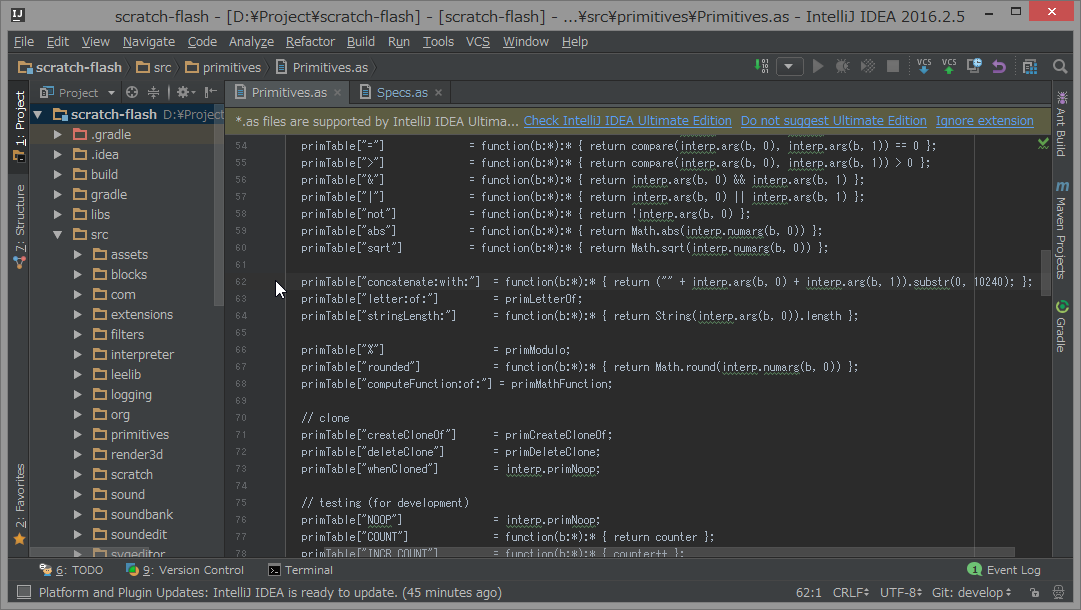Click Scroll from Source target icon
The height and width of the screenshot is (610, 1081).
click(x=132, y=92)
